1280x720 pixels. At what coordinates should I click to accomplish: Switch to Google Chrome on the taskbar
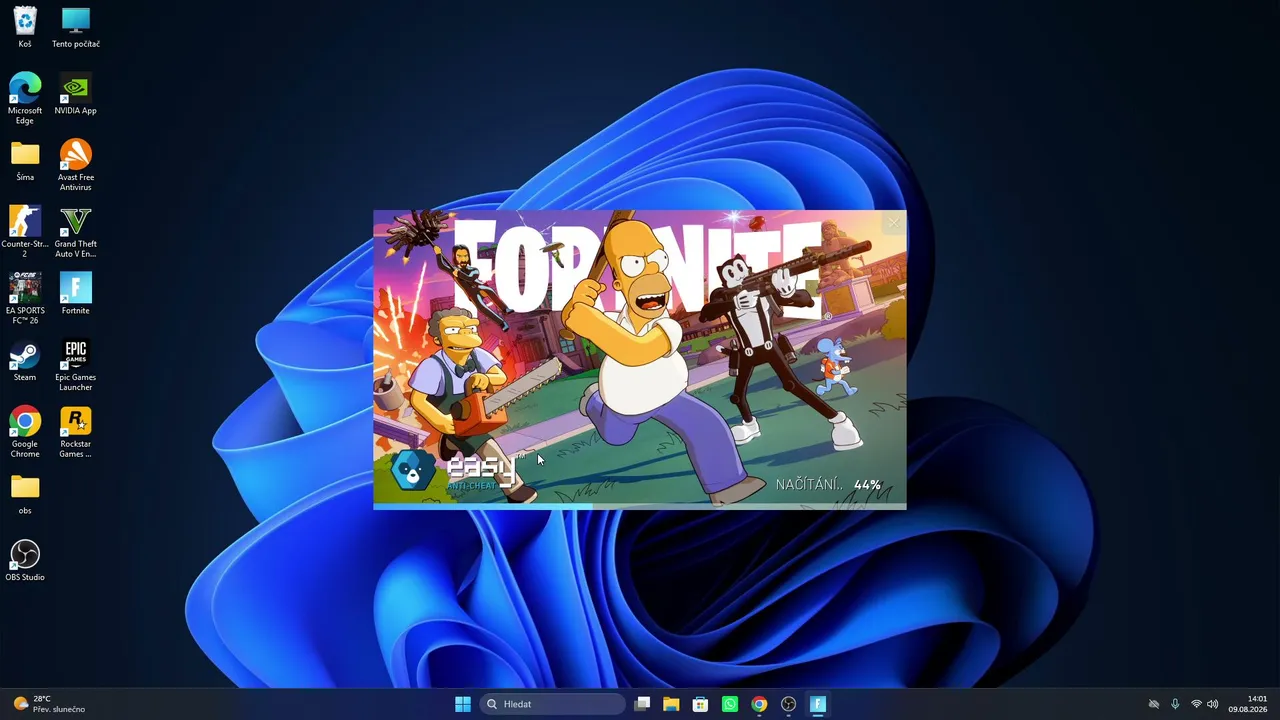[759, 704]
